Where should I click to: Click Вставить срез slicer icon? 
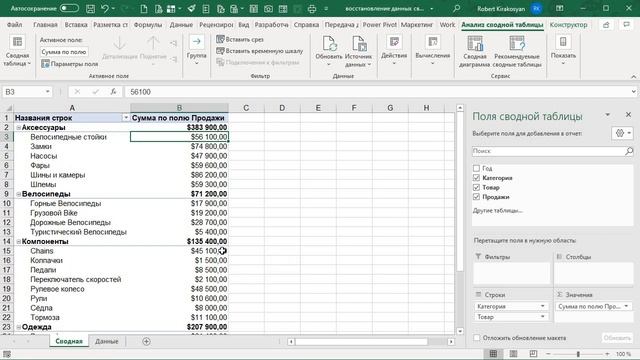click(220, 39)
